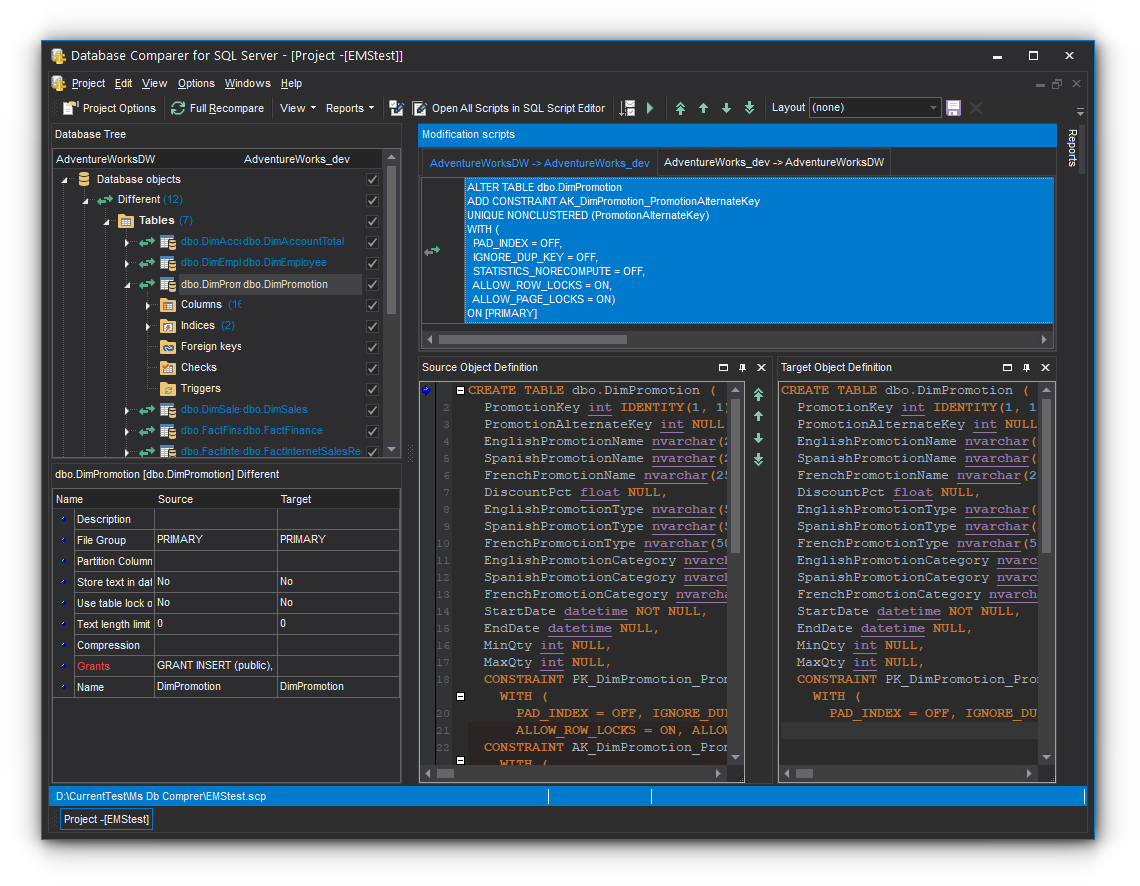This screenshot has width=1140, height=886.
Task: Expand the Columns node in database tree
Action: point(147,305)
